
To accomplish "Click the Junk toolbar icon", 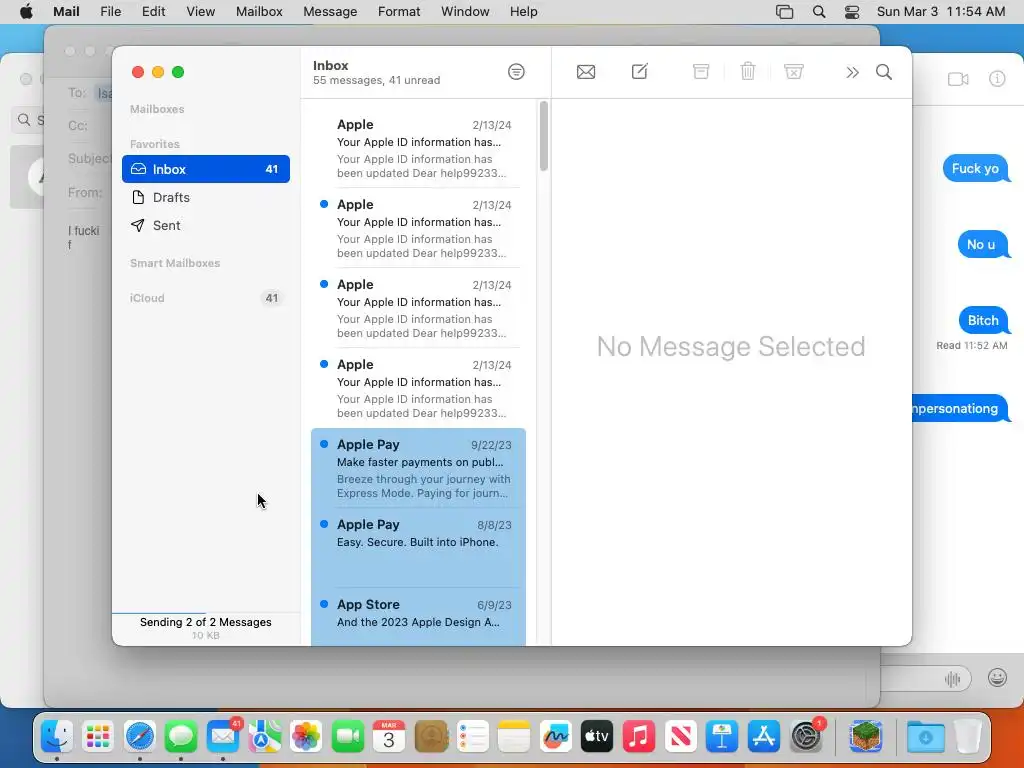I will pos(793,71).
